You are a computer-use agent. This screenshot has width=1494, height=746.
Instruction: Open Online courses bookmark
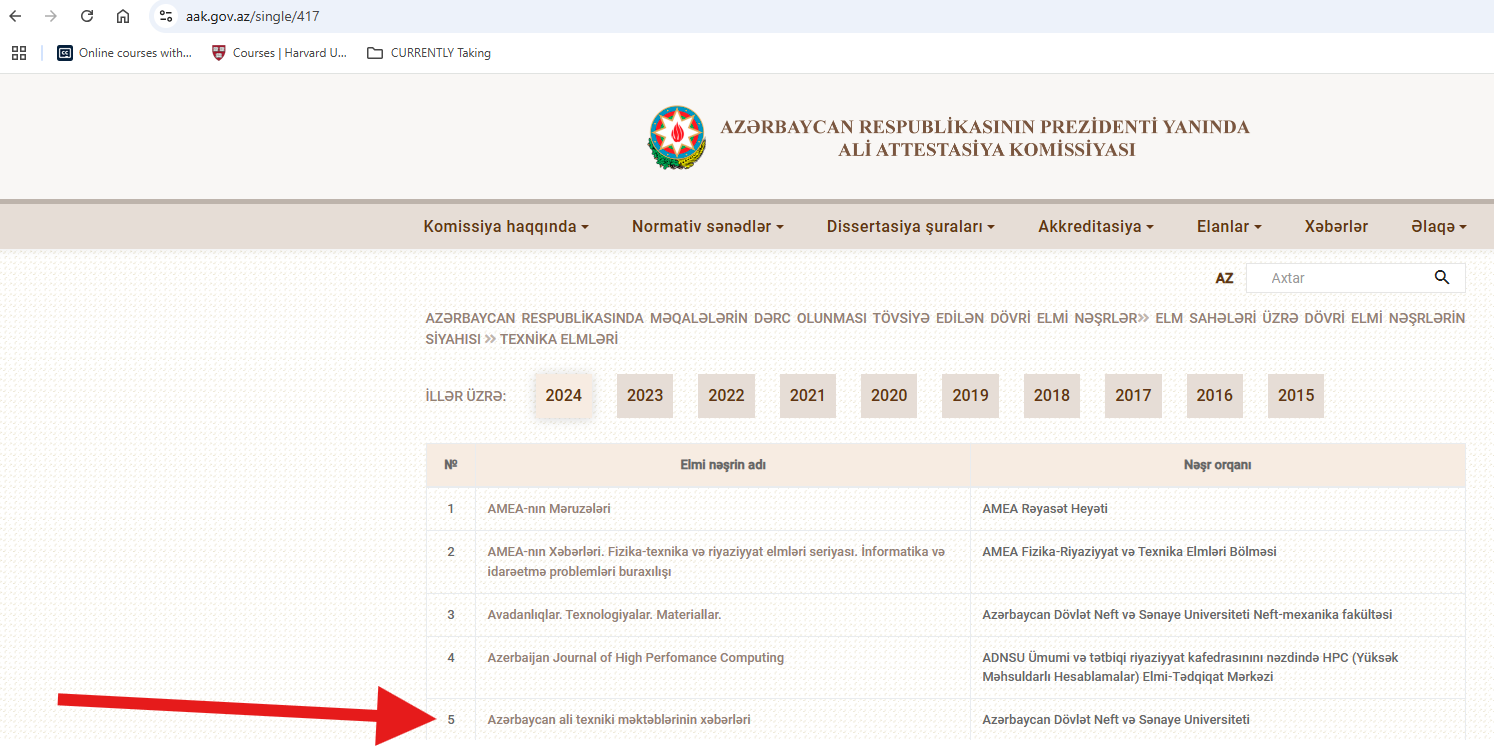pyautogui.click(x=124, y=53)
